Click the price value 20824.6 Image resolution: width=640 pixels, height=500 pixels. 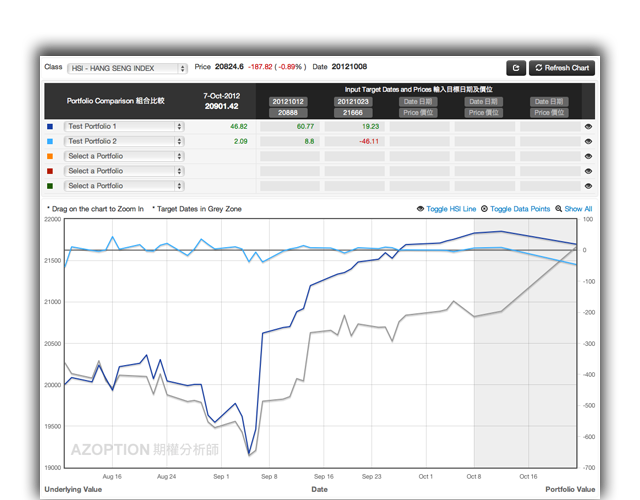(x=229, y=67)
